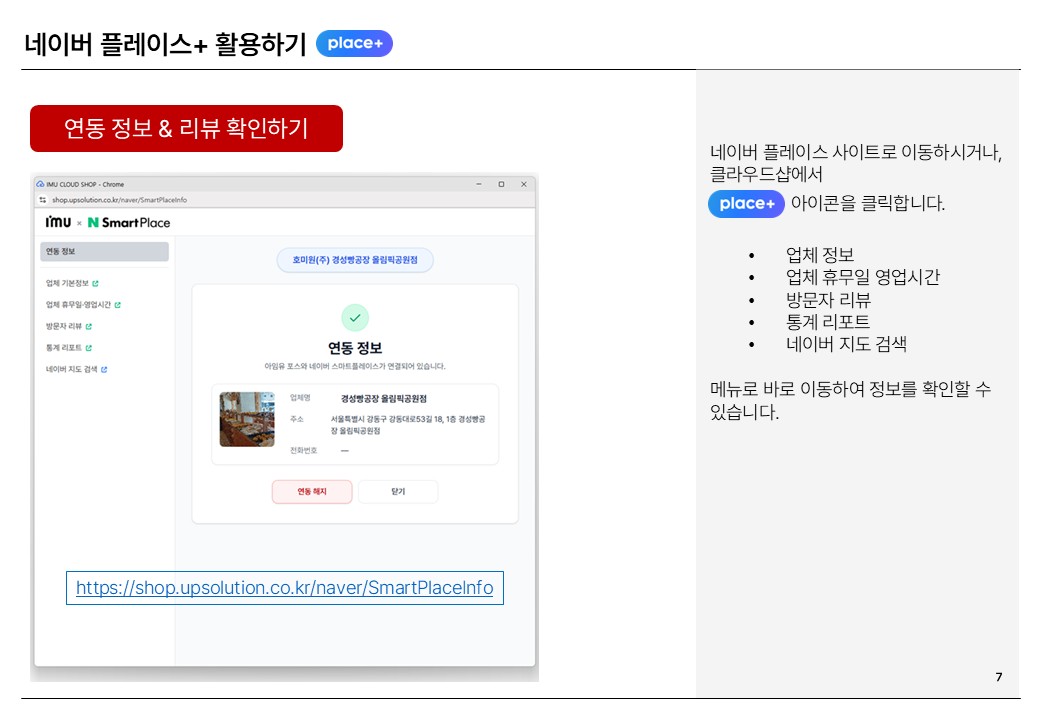Click the site info icon in address bar
This screenshot has width=1040, height=720.
(x=42, y=201)
